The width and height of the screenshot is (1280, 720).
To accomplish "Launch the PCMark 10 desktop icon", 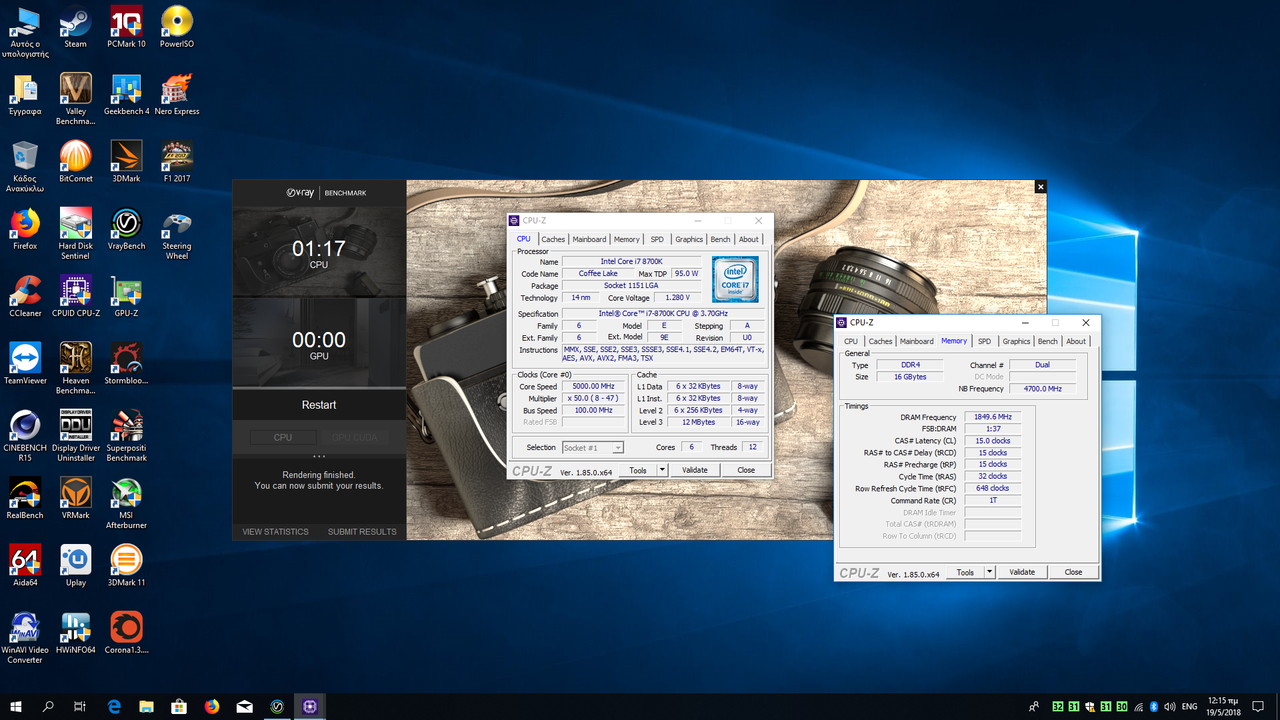I will click(126, 27).
